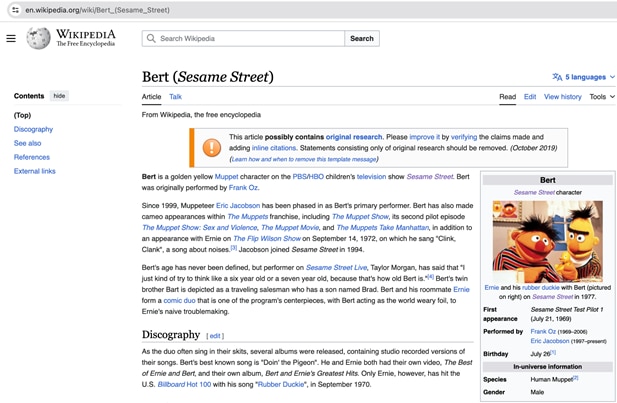
Task: Open Eric Jacobson link in infobox
Action: 550,341
